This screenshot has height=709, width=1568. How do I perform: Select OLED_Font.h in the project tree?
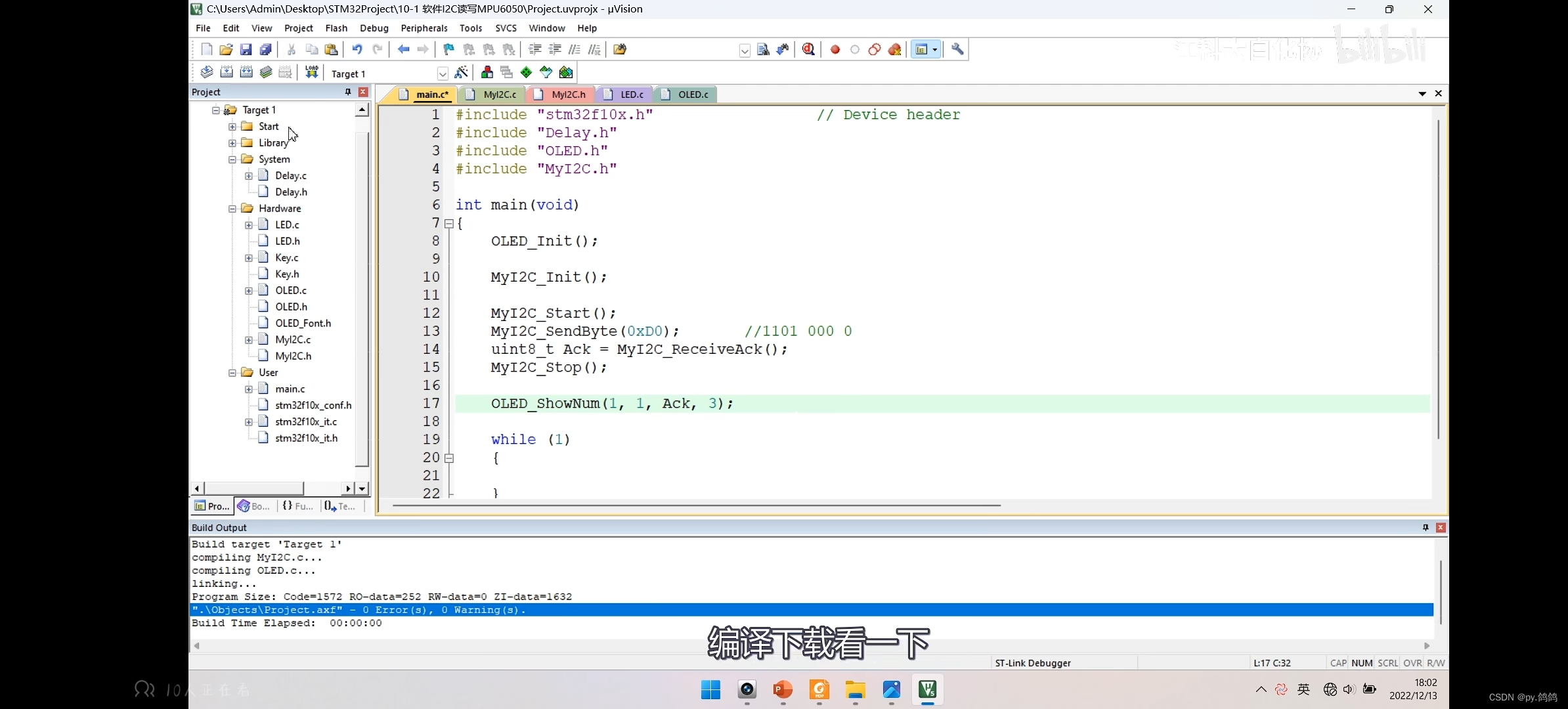coord(303,323)
